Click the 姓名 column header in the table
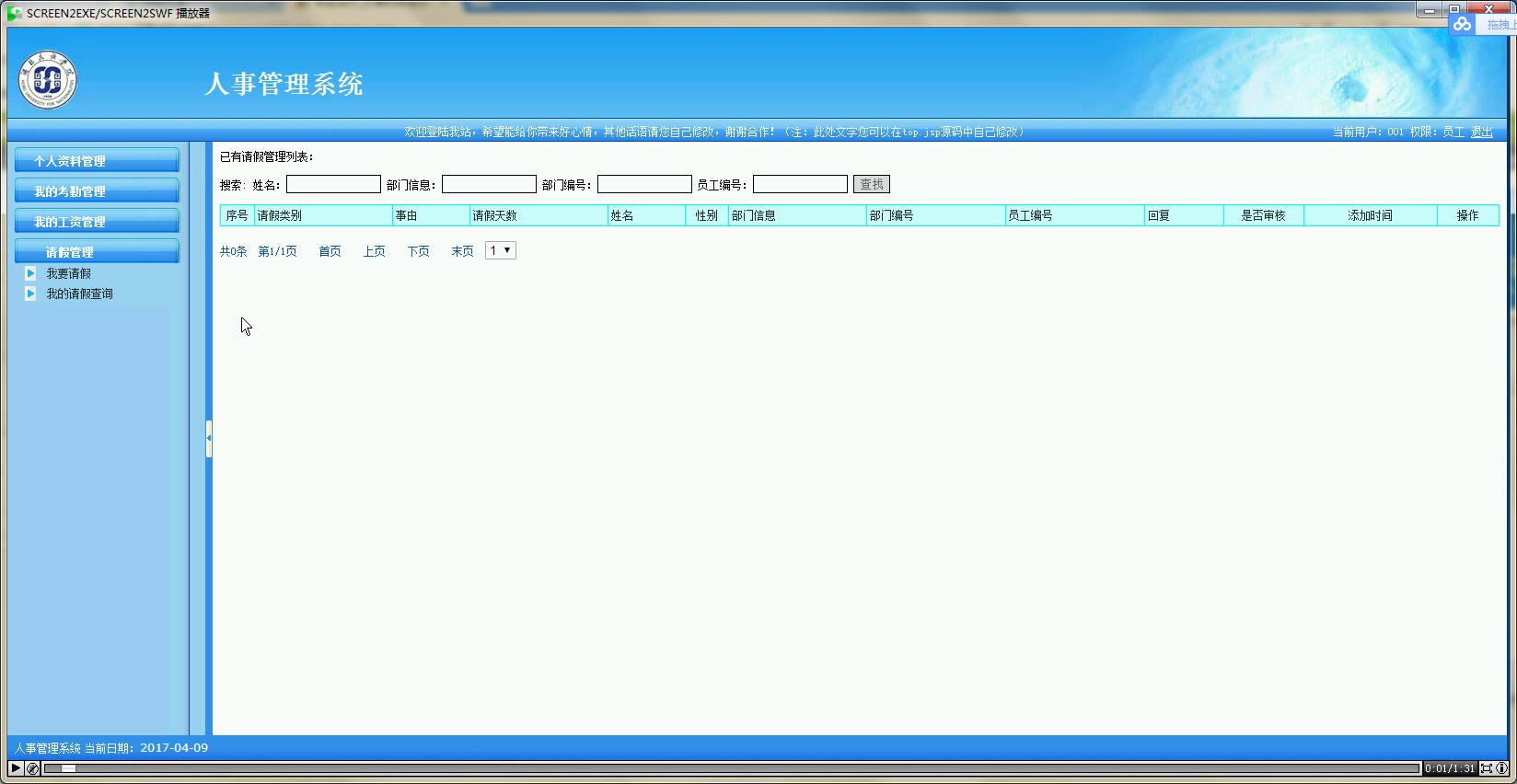Viewport: 1517px width, 784px height. (646, 215)
